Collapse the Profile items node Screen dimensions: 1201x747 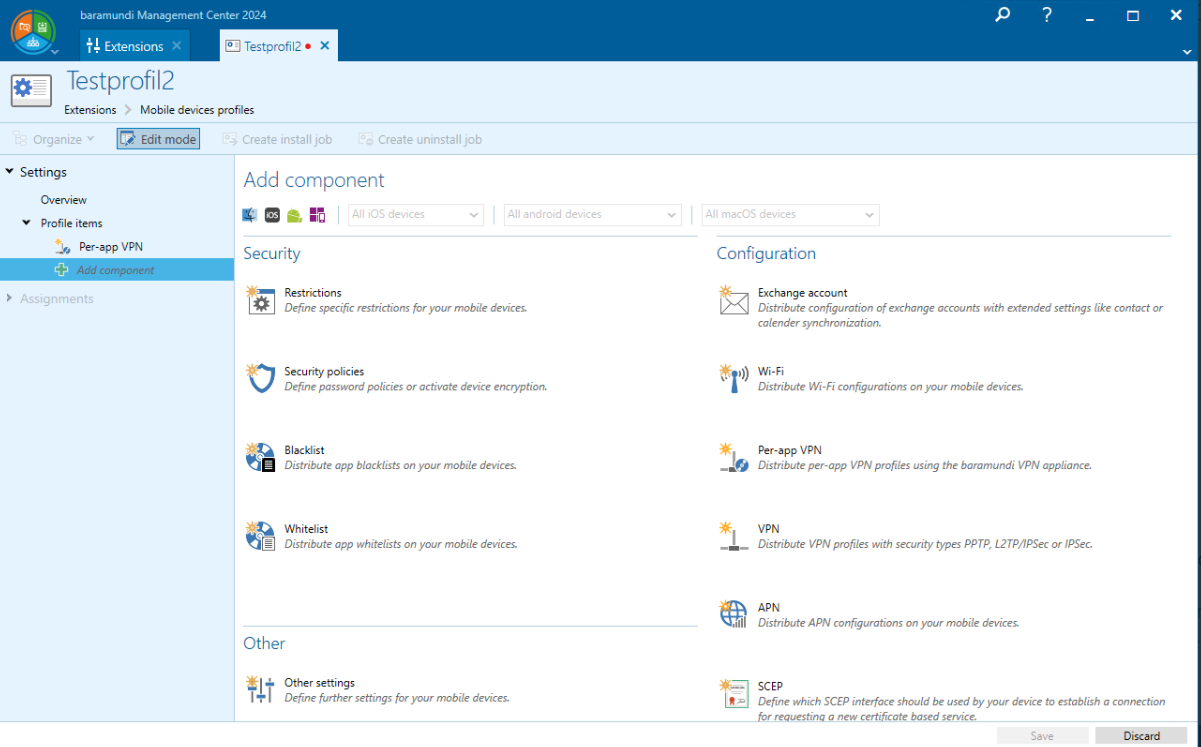[28, 223]
